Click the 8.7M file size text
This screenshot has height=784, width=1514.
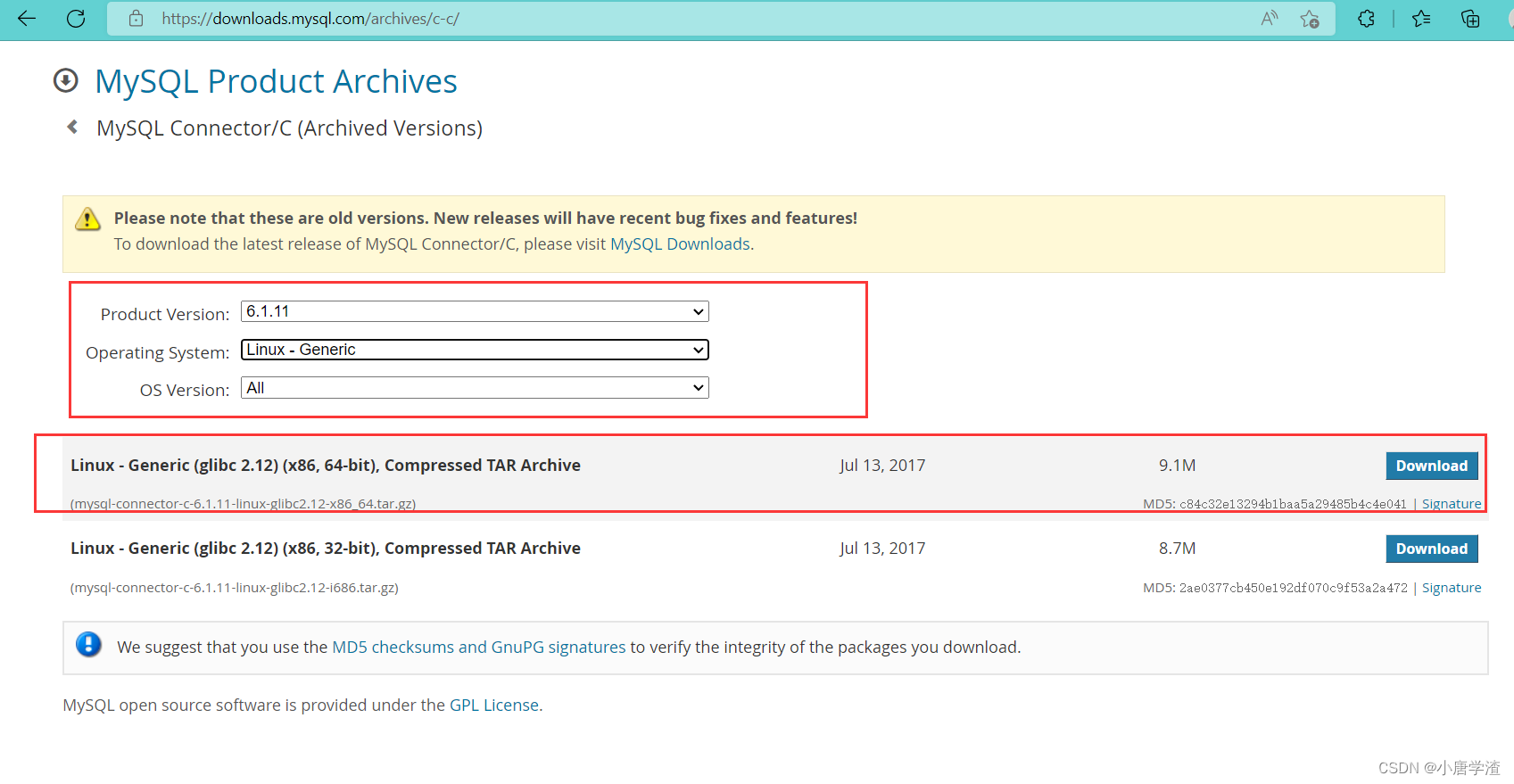[1177, 549]
